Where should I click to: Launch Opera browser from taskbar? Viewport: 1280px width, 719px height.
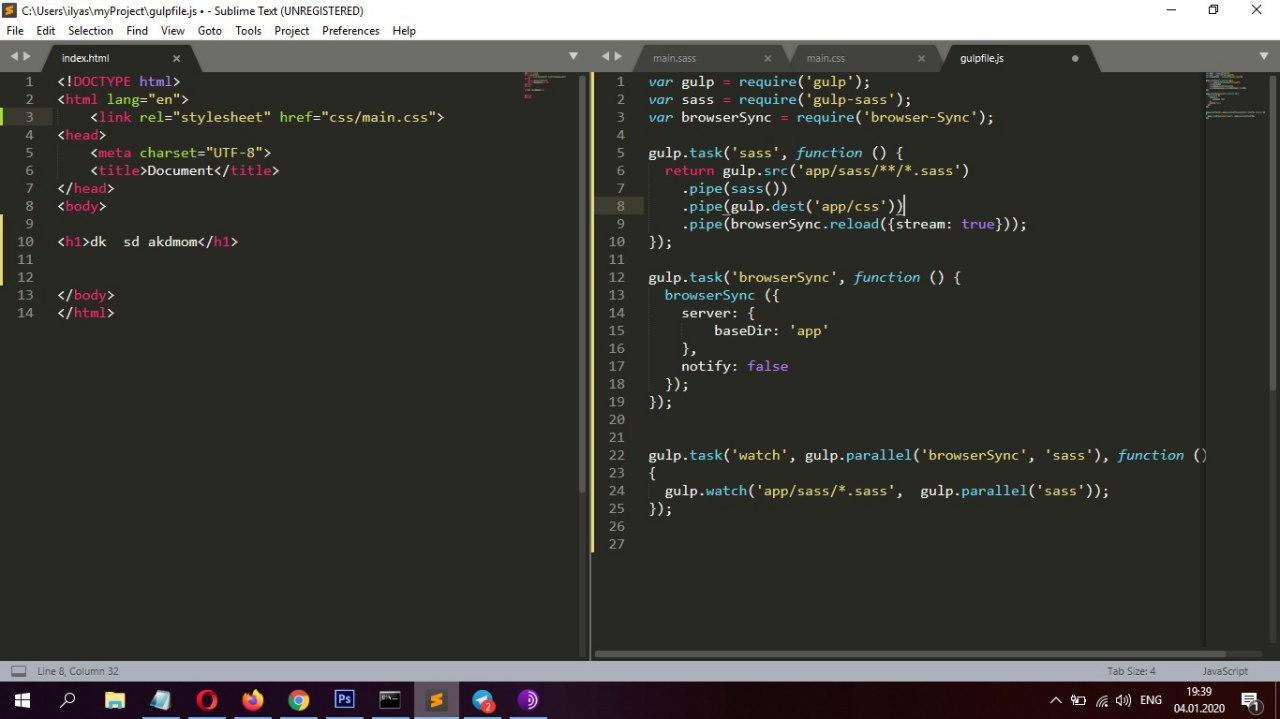(x=207, y=700)
